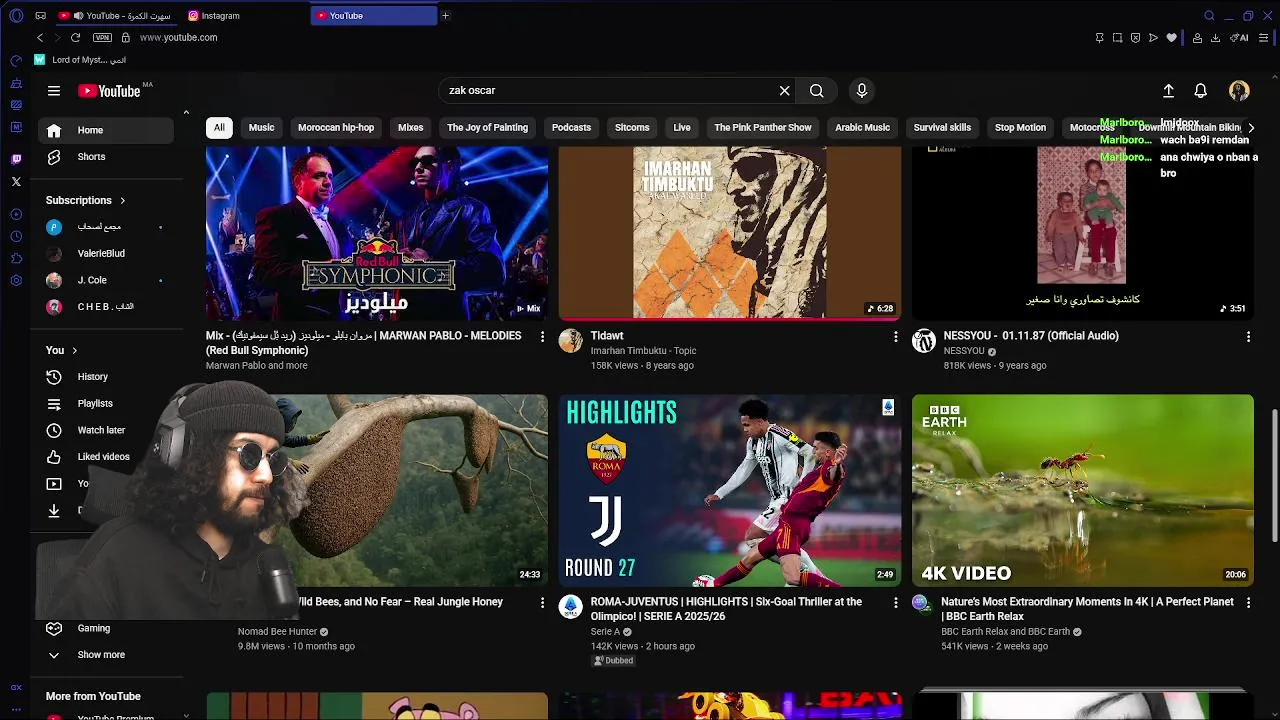Open the YouTube hamburger guide menu
The height and width of the screenshot is (720, 1280).
(x=54, y=91)
